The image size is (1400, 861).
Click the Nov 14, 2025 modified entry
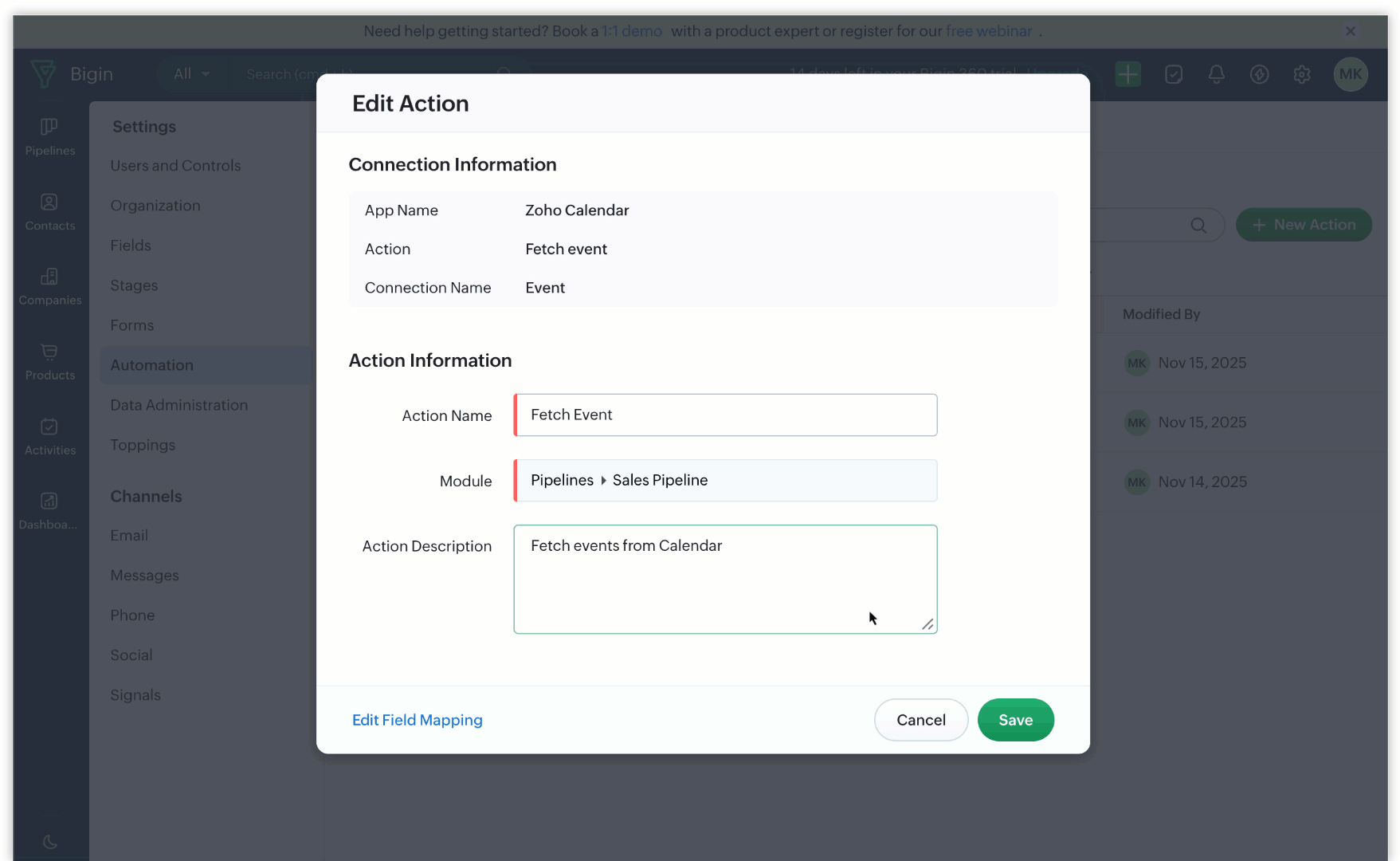click(1202, 482)
